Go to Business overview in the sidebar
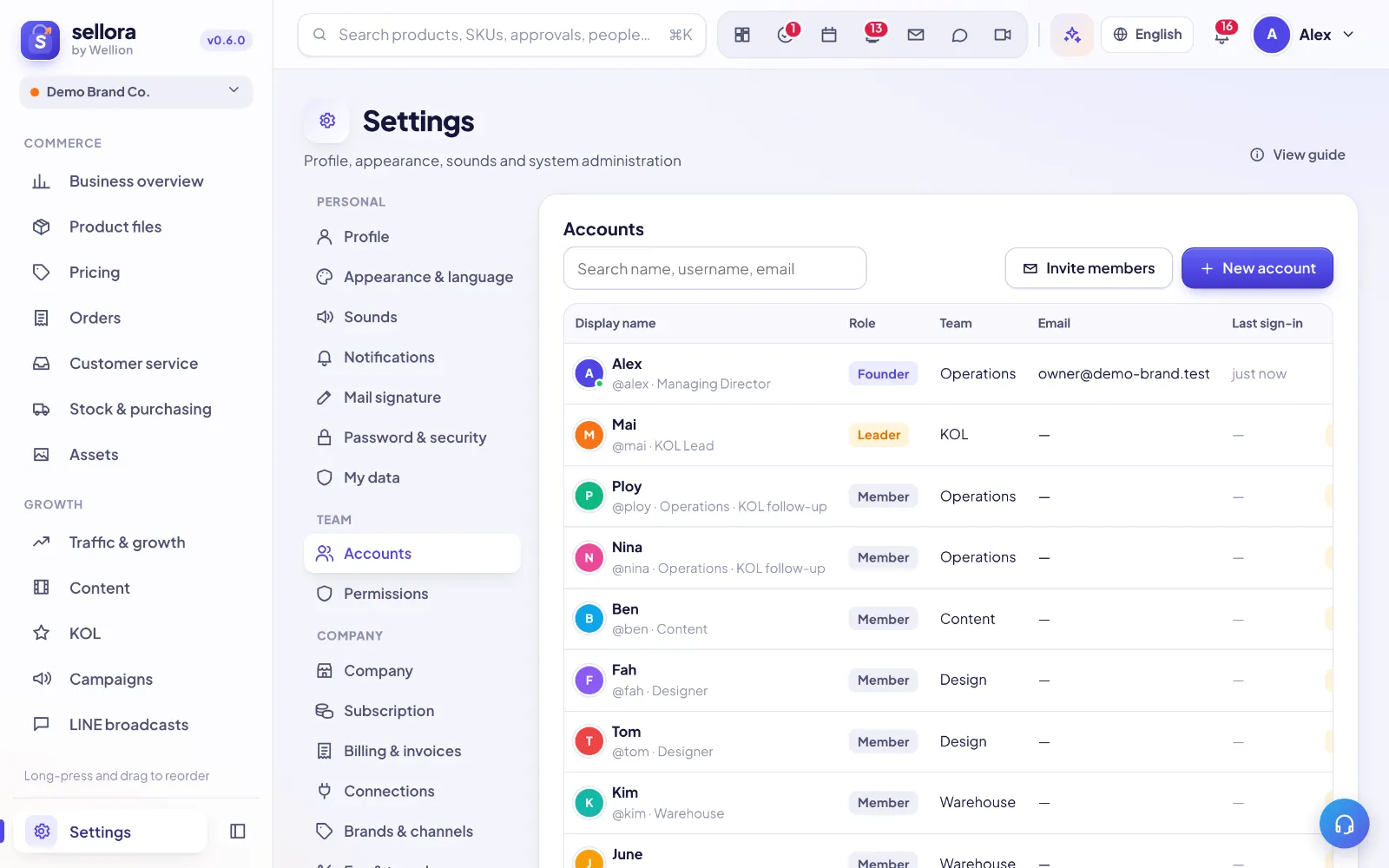This screenshot has height=868, width=1389. pyautogui.click(x=136, y=181)
